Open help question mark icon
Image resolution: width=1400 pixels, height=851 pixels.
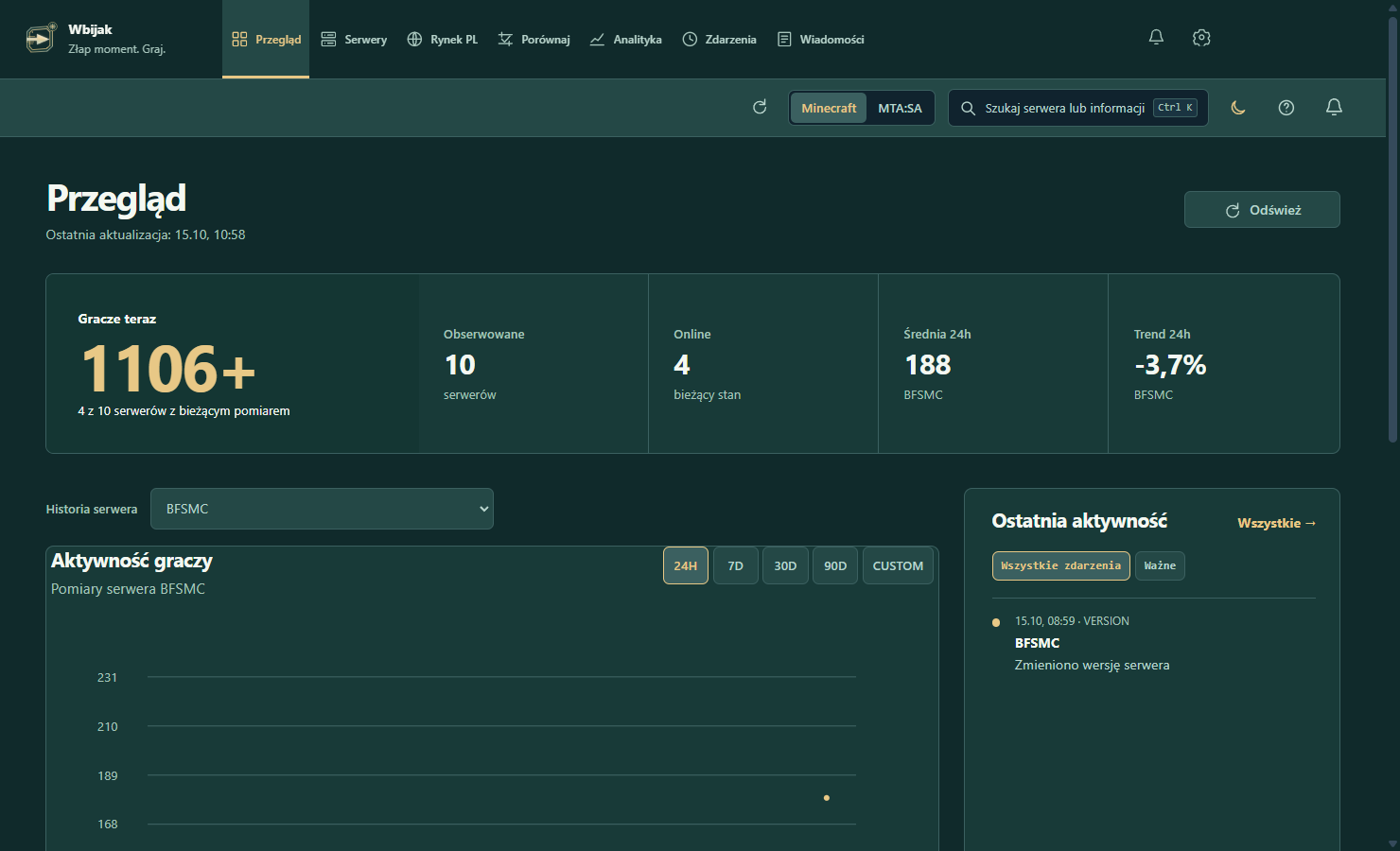(x=1286, y=108)
